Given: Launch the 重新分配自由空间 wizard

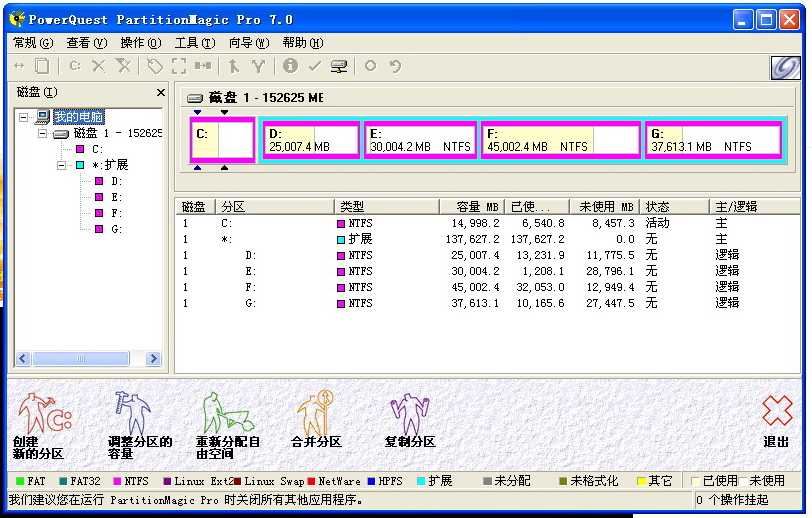Looking at the screenshot, I should (x=228, y=426).
